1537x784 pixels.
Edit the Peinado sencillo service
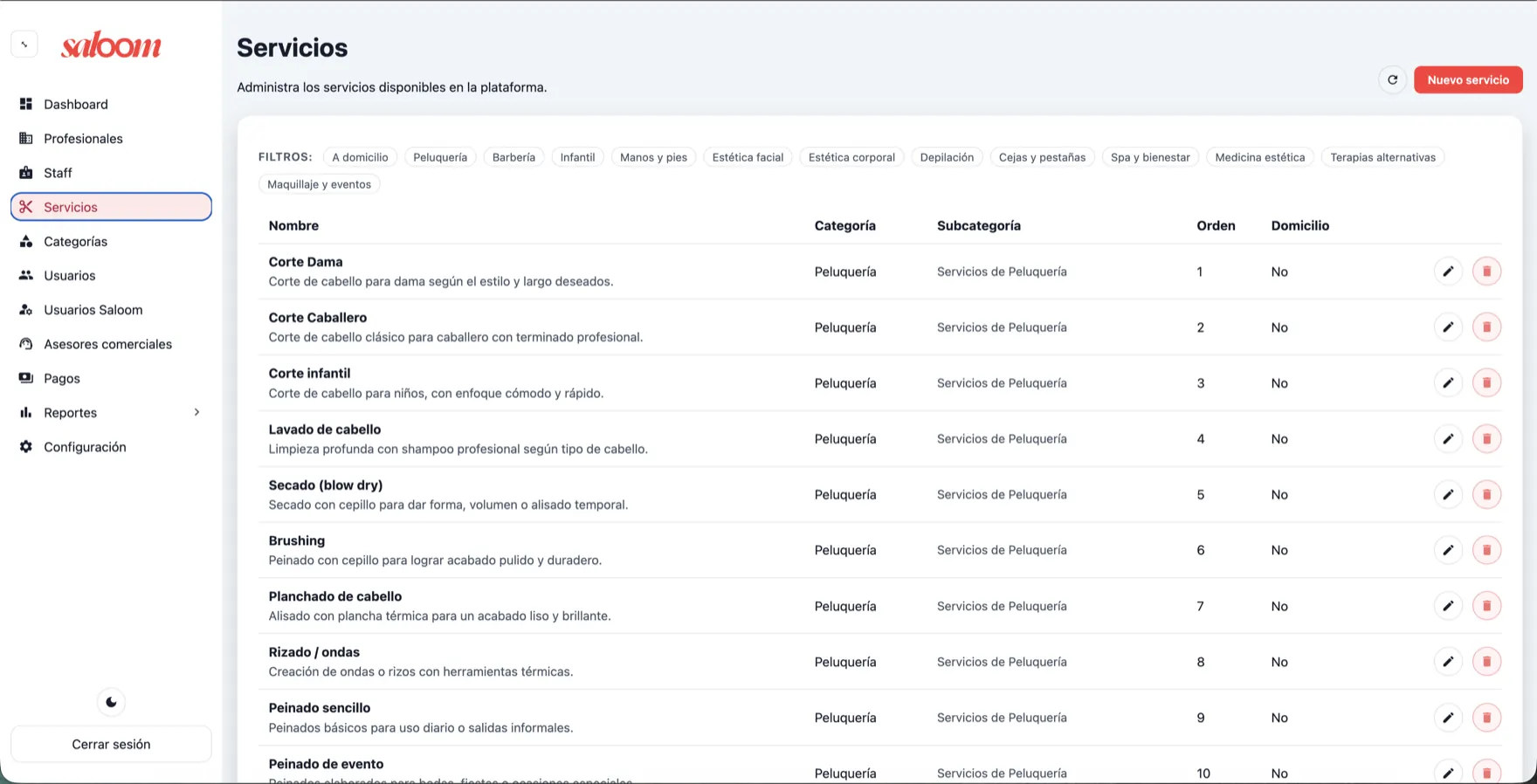(x=1448, y=718)
